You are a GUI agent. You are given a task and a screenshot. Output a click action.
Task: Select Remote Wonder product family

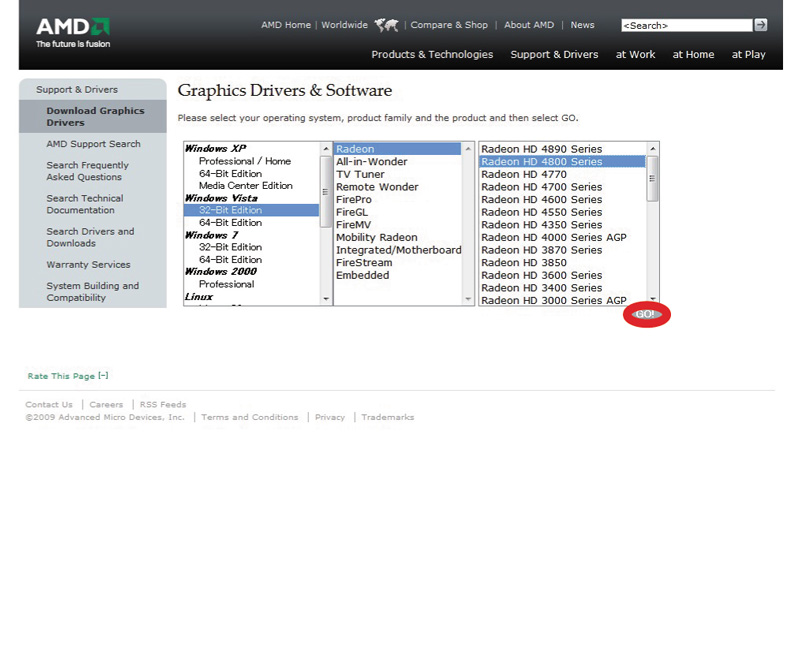click(377, 187)
